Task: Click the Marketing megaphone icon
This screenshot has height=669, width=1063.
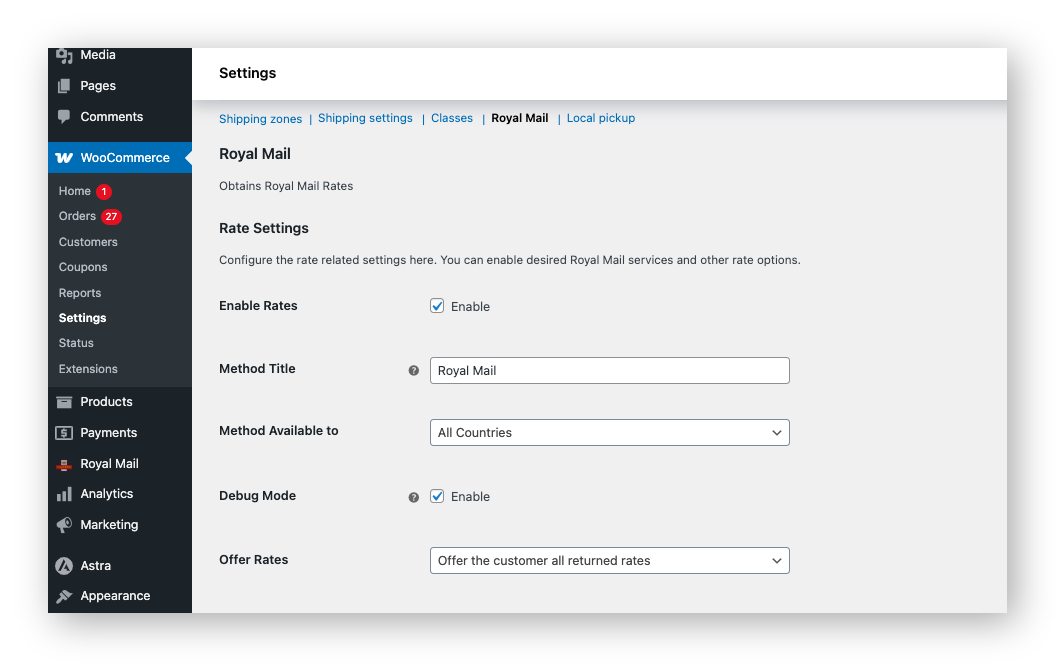Action: [x=64, y=525]
